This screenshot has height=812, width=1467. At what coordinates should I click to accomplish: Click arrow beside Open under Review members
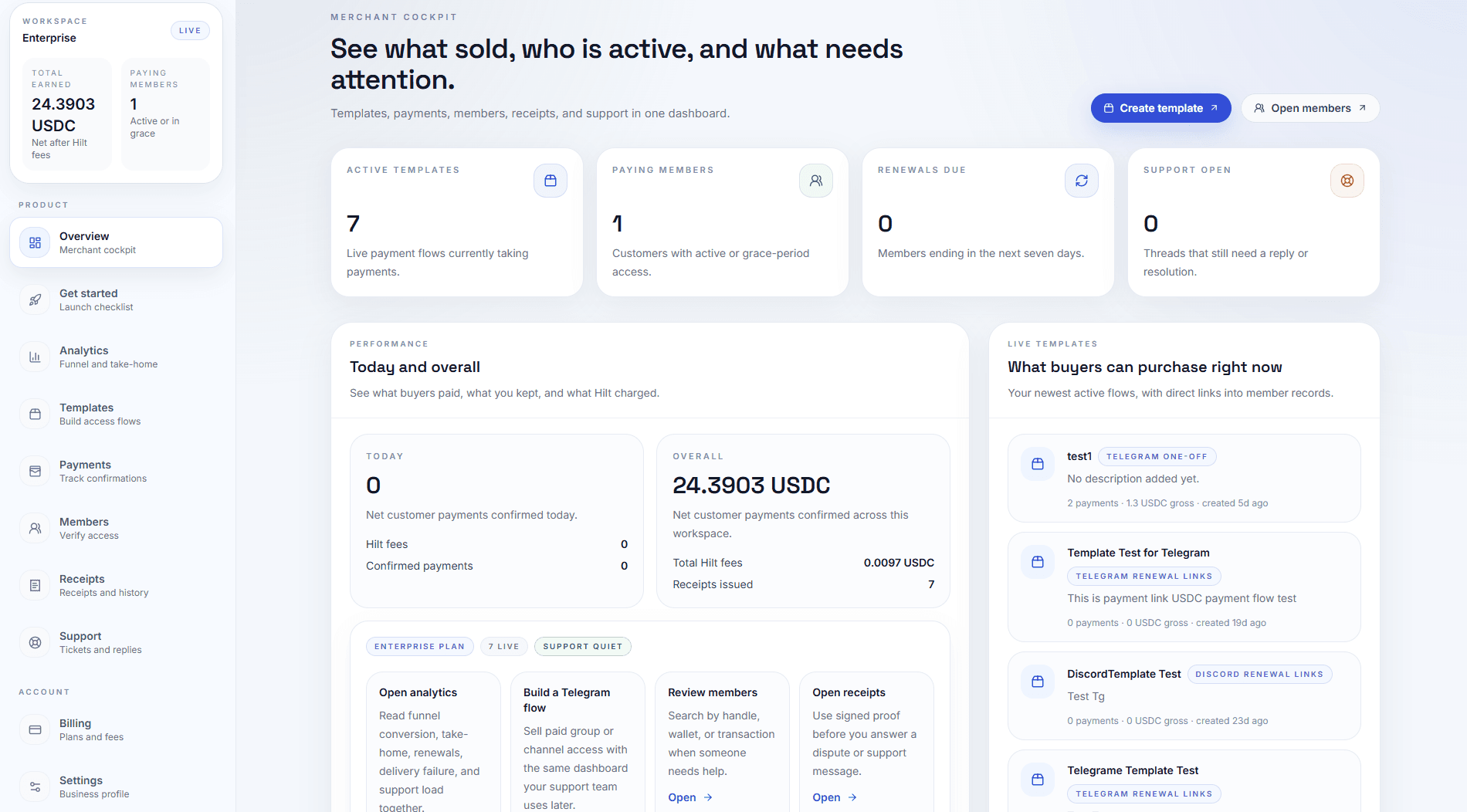pos(708,797)
